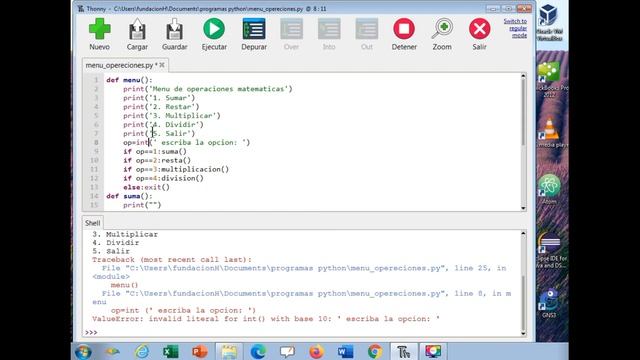Open Chrome from the taskbar
The height and width of the screenshot is (360, 640).
click(x=375, y=351)
